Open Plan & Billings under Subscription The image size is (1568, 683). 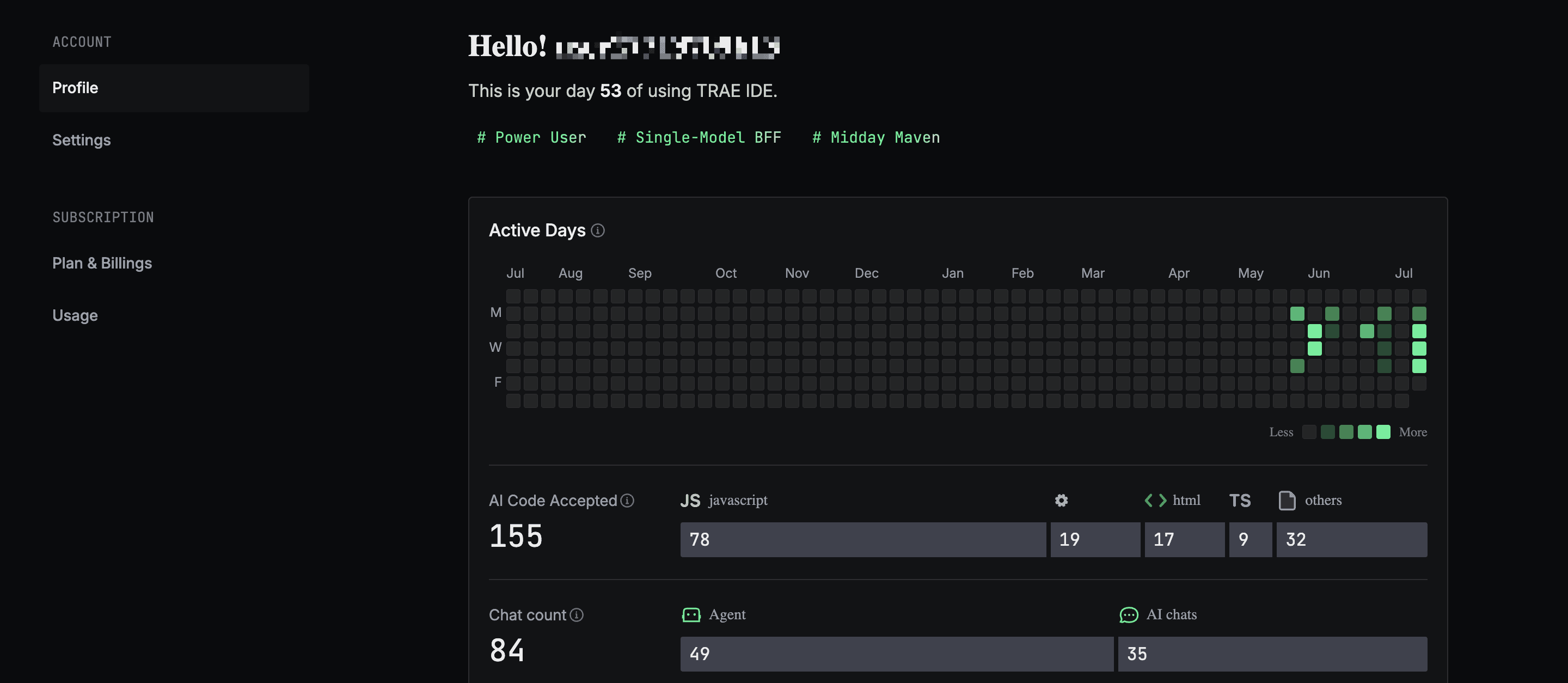tap(102, 263)
